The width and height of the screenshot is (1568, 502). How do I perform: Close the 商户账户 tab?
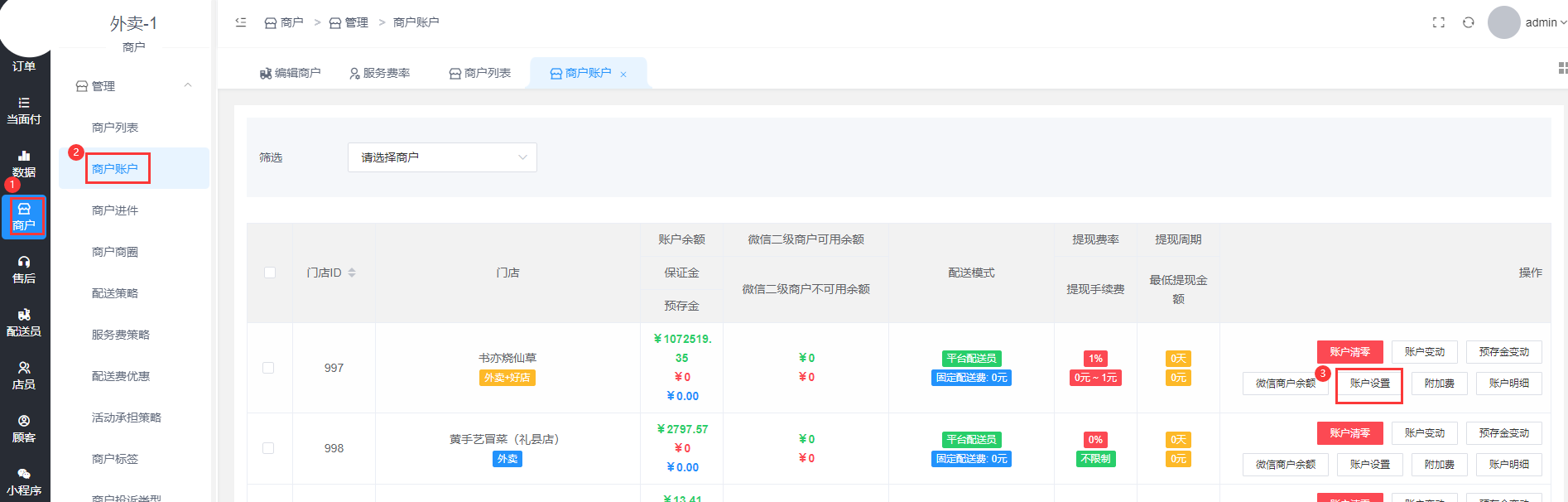623,75
